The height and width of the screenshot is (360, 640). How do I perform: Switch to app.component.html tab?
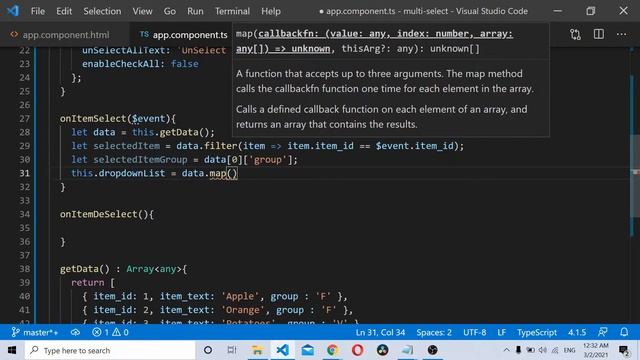65,35
